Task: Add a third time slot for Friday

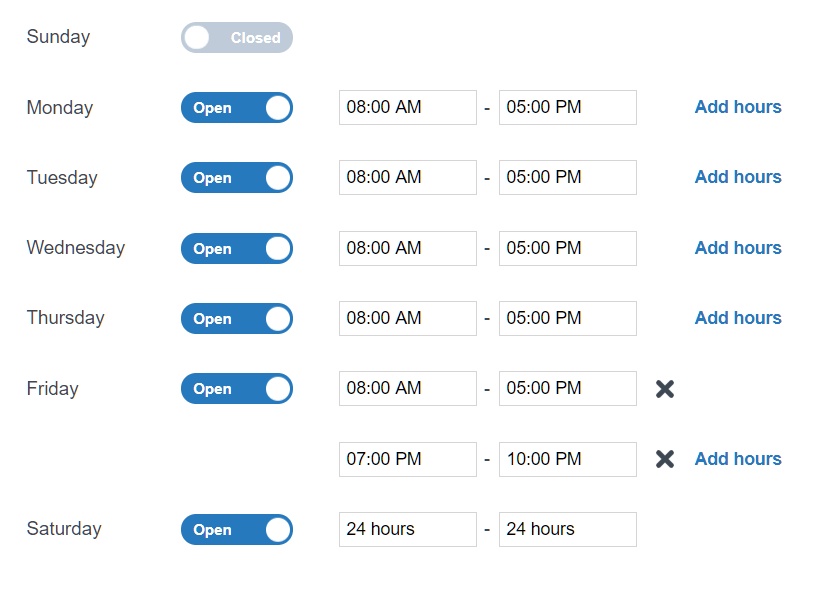Action: (737, 459)
